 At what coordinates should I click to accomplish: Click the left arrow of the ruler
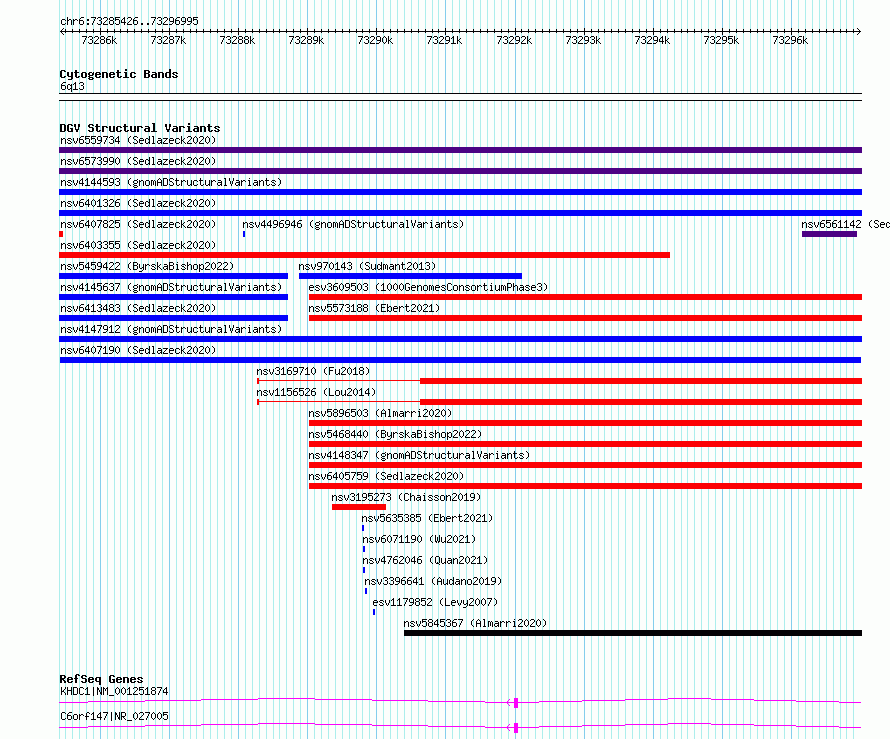(x=62, y=32)
